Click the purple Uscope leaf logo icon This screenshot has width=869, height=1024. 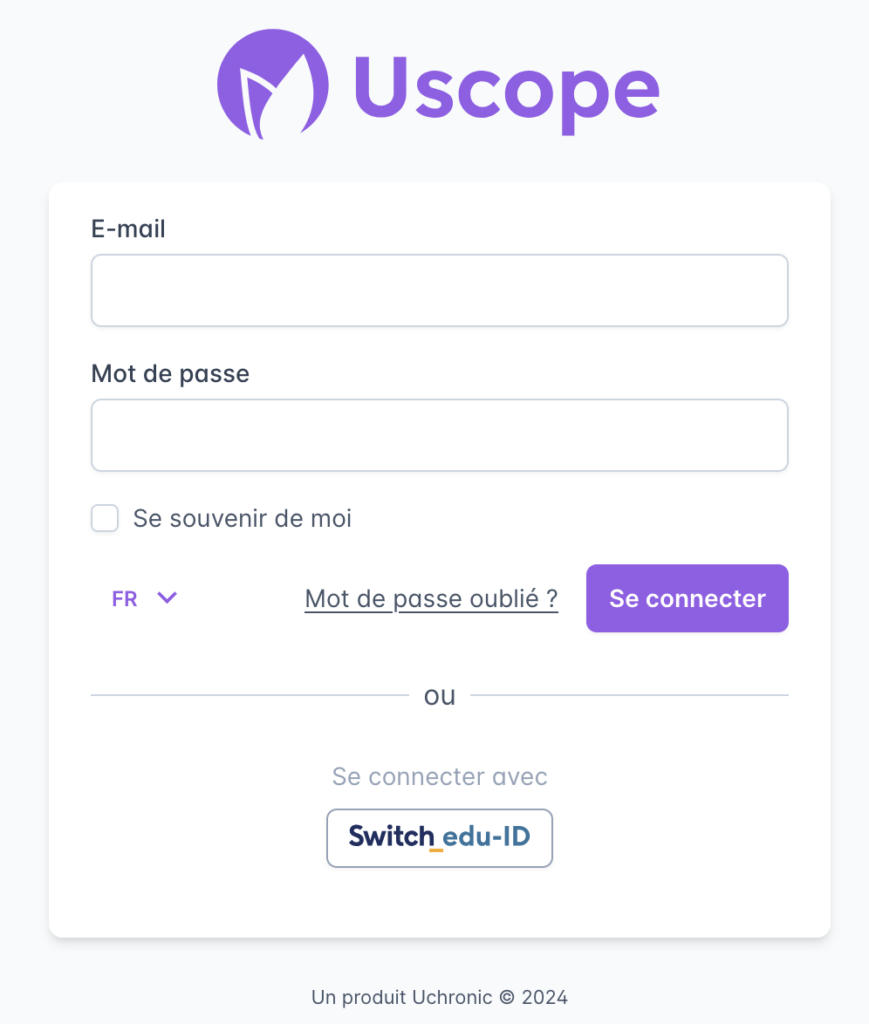point(272,84)
